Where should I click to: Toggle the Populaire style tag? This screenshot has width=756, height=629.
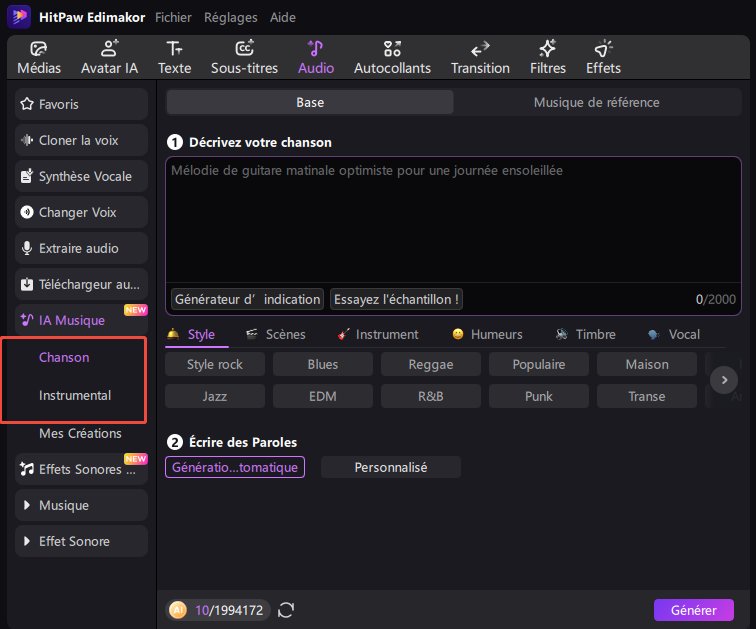point(539,364)
